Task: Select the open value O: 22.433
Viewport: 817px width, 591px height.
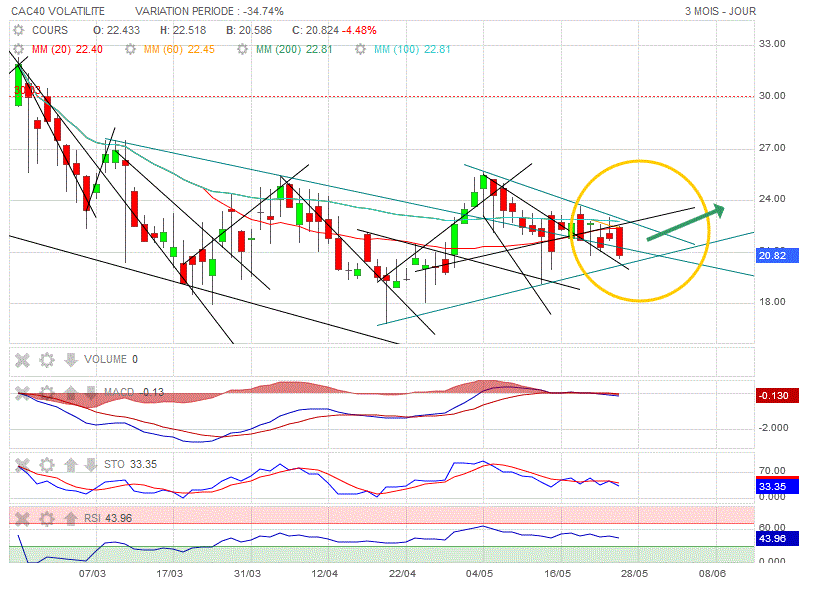Action: click(x=117, y=30)
